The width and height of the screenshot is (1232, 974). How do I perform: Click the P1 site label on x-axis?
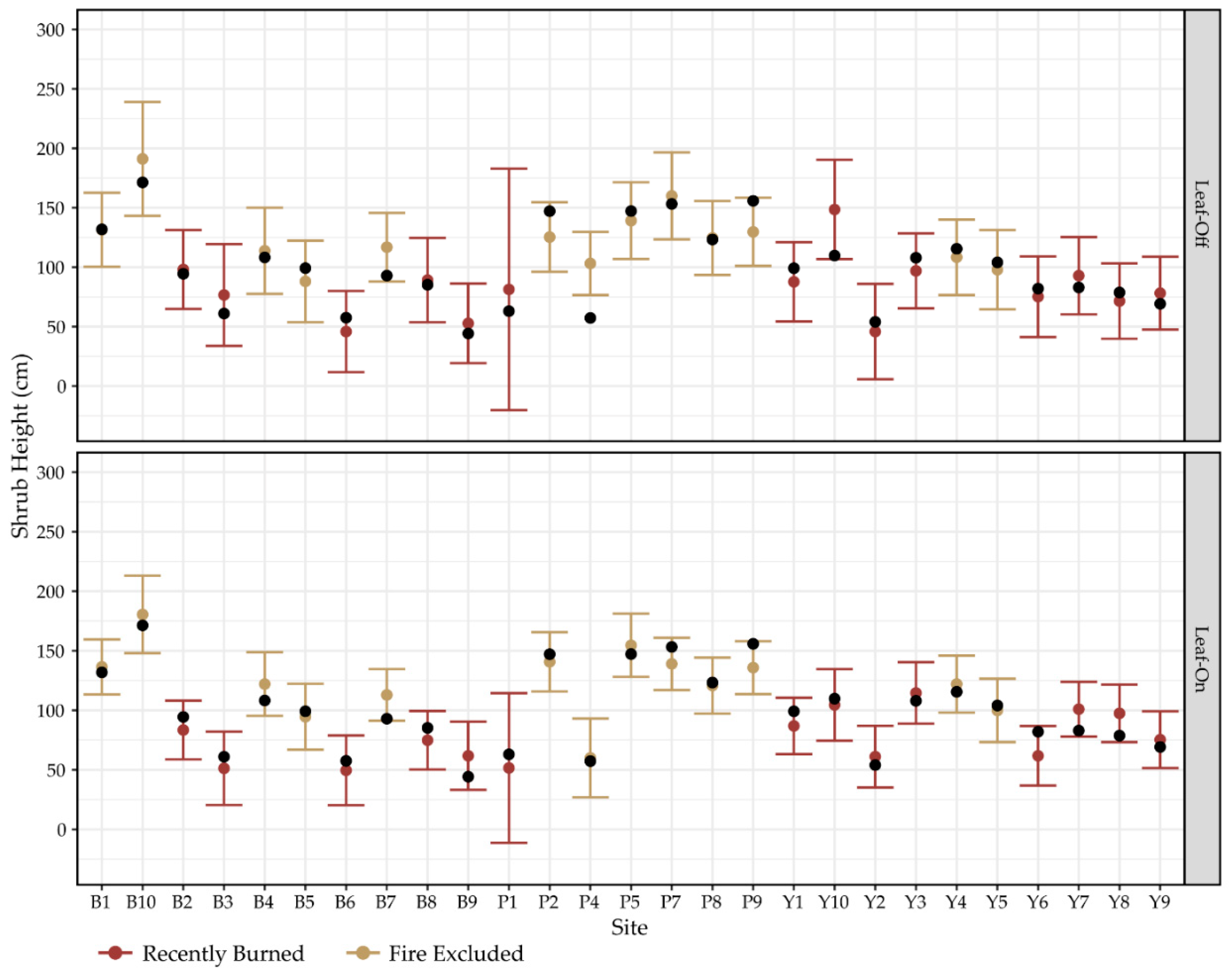click(x=508, y=902)
